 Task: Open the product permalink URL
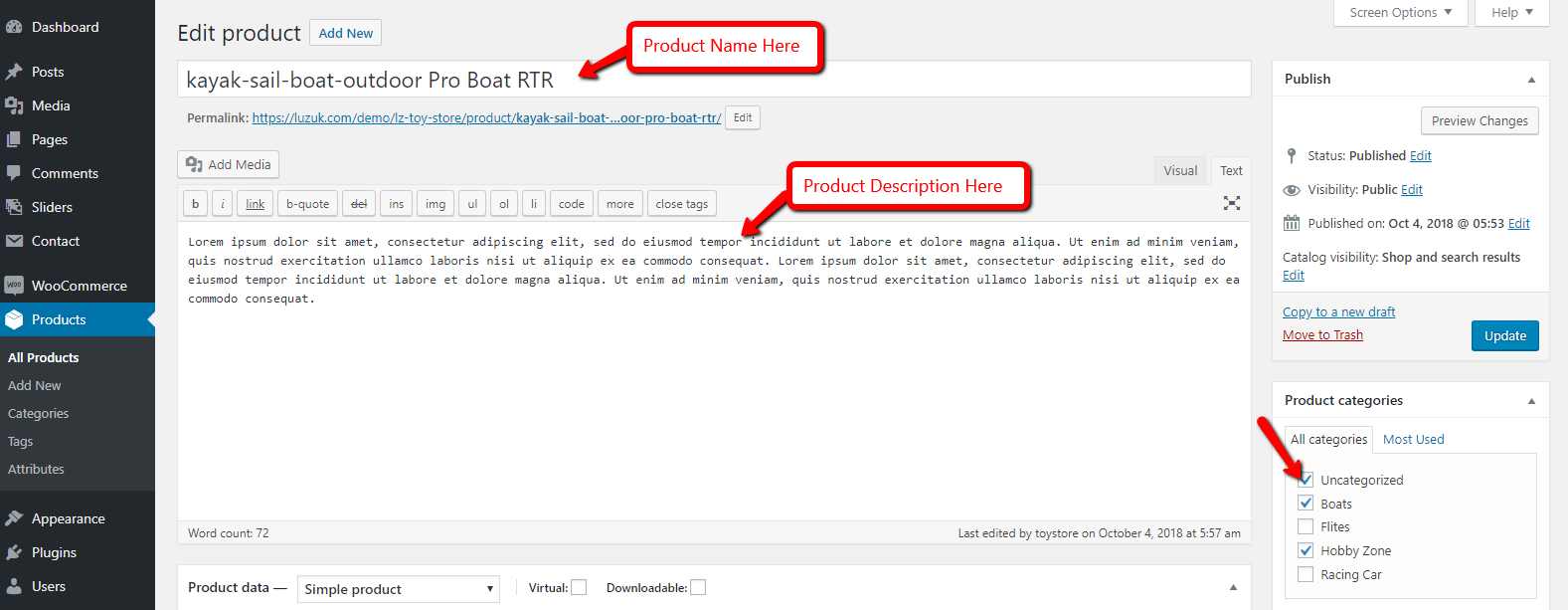click(x=486, y=117)
